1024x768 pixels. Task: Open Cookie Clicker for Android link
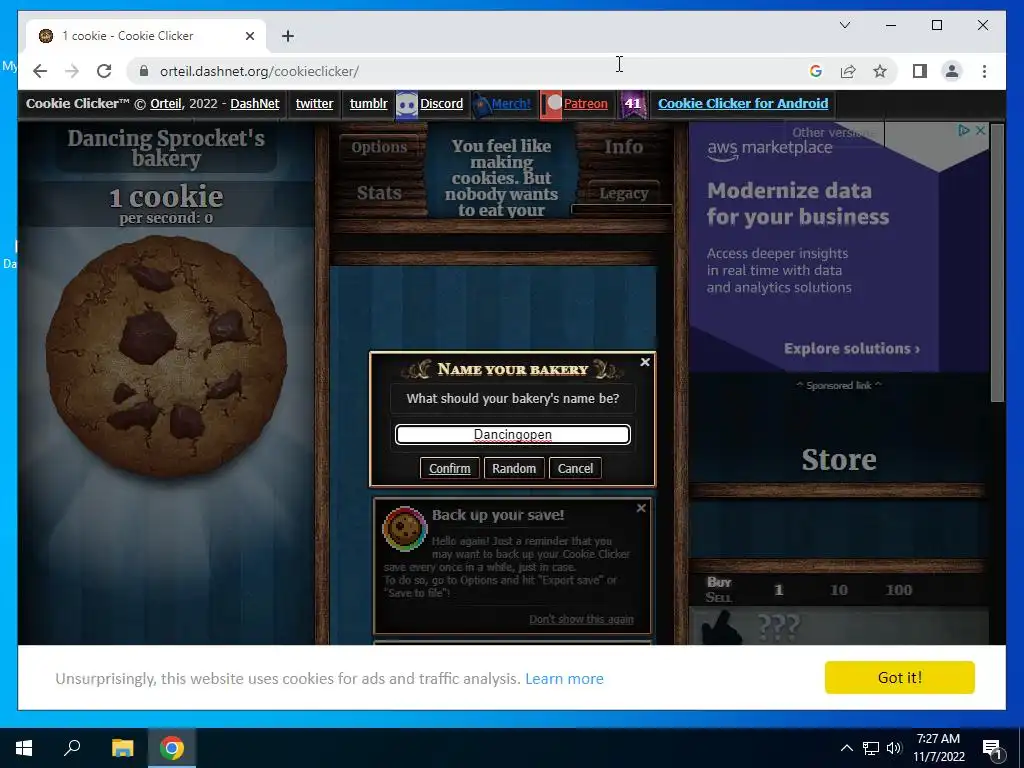pyautogui.click(x=743, y=103)
